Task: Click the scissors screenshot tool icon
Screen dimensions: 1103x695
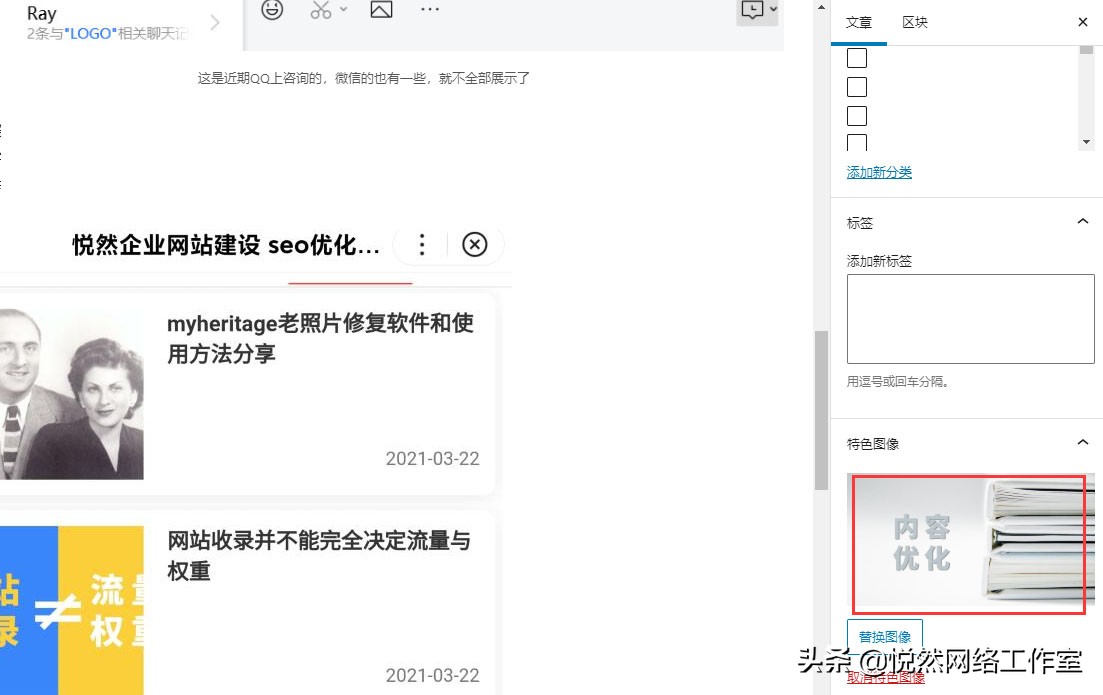Action: pyautogui.click(x=320, y=10)
